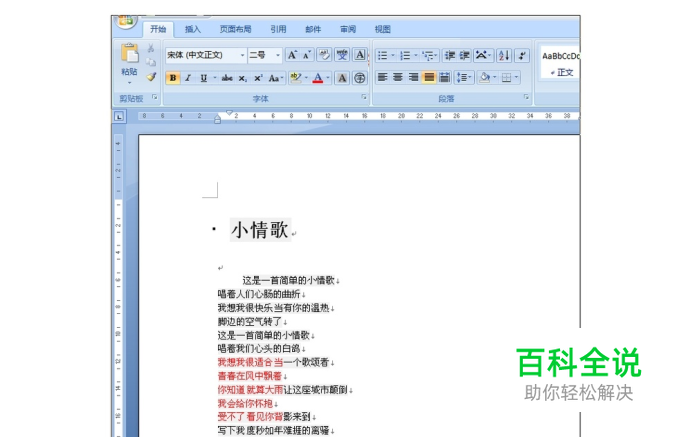The height and width of the screenshot is (437, 692).
Task: Click the Enclose Characters circle icon
Action: pos(360,78)
